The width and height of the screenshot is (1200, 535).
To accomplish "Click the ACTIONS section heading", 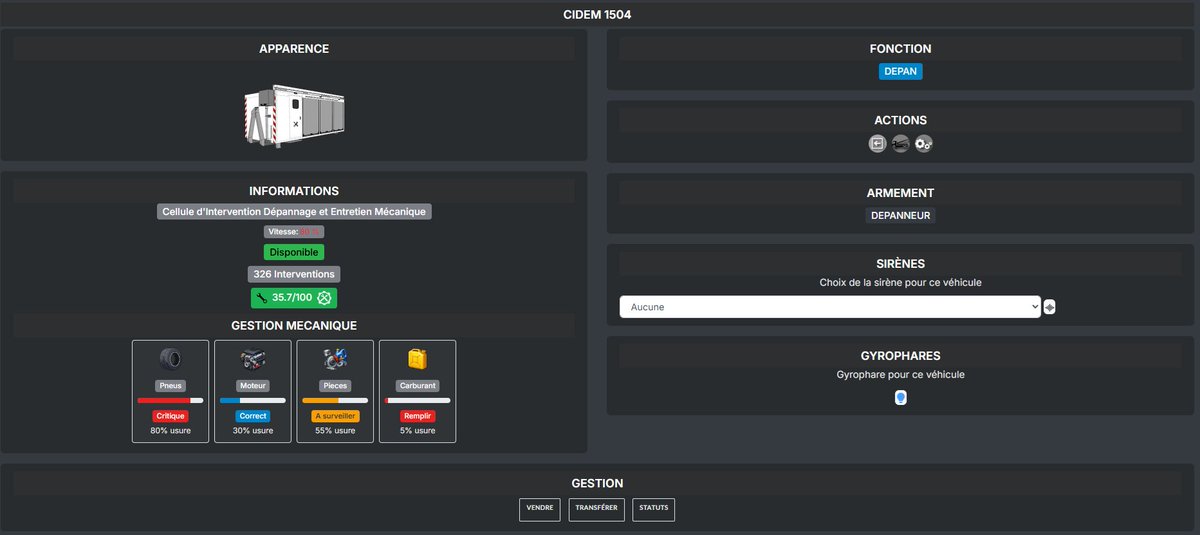I will pyautogui.click(x=900, y=120).
